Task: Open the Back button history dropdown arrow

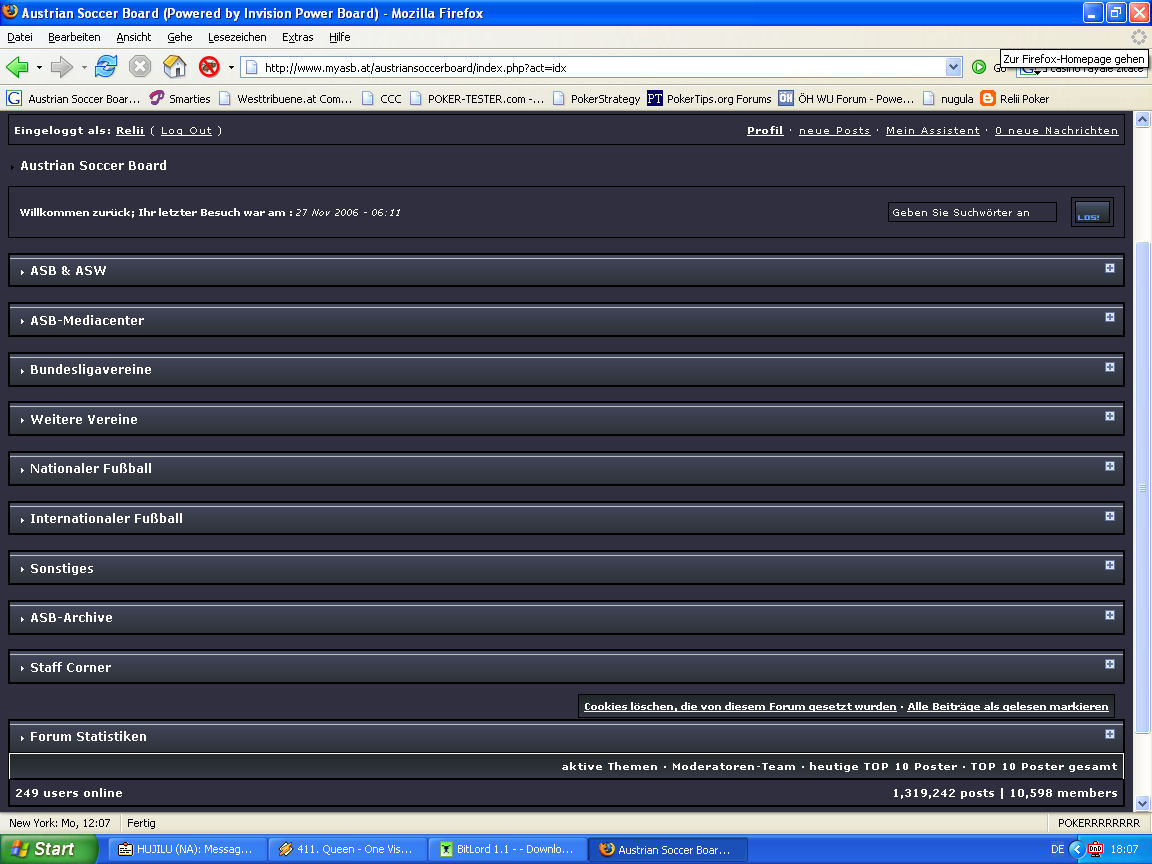Action: tap(39, 67)
